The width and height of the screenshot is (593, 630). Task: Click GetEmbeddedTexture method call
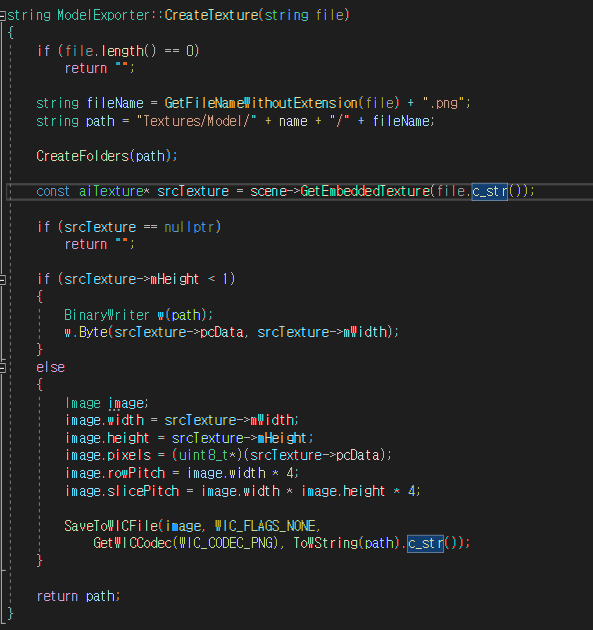point(365,191)
